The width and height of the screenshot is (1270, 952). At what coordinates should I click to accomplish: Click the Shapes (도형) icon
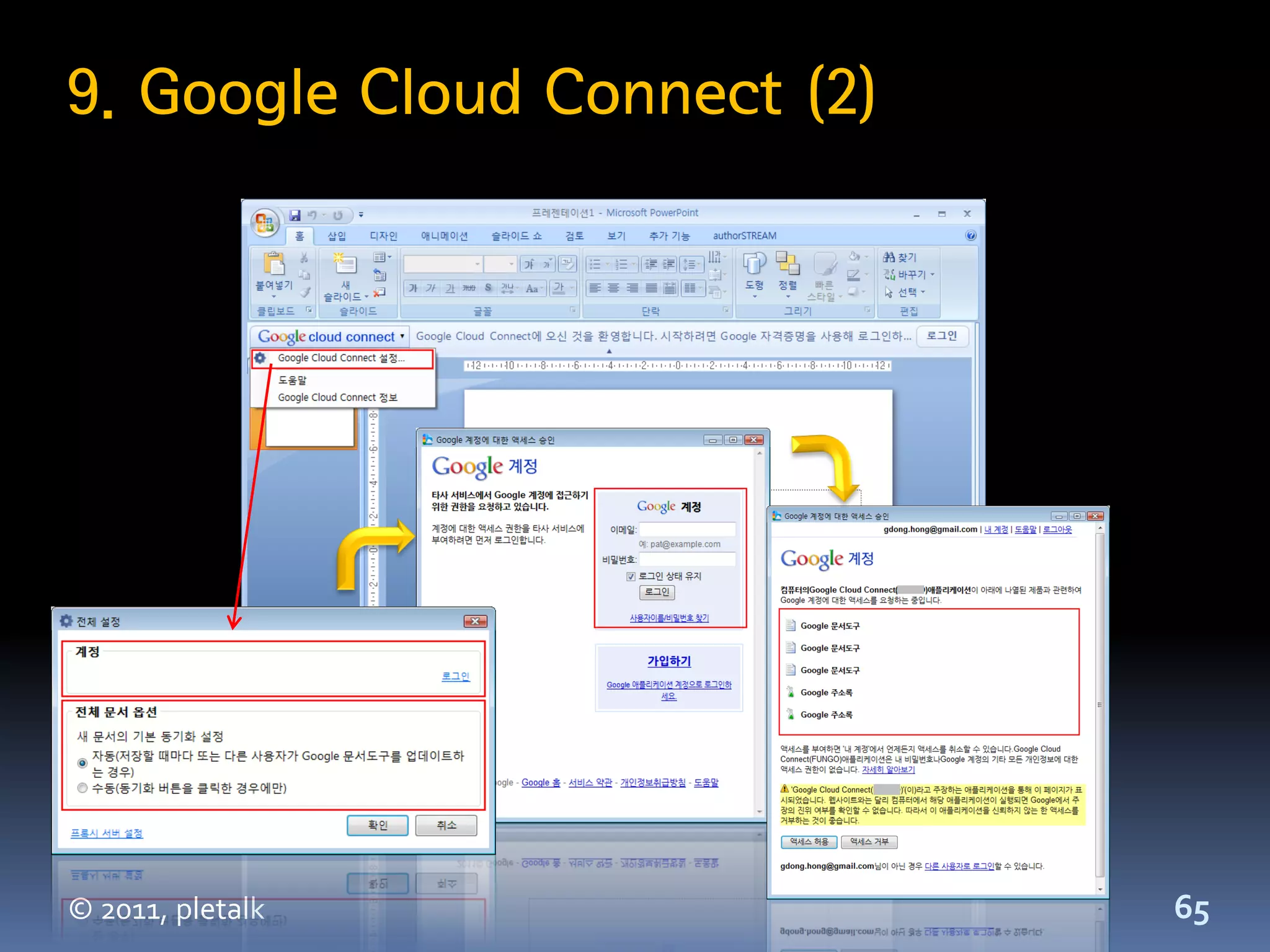point(754,263)
